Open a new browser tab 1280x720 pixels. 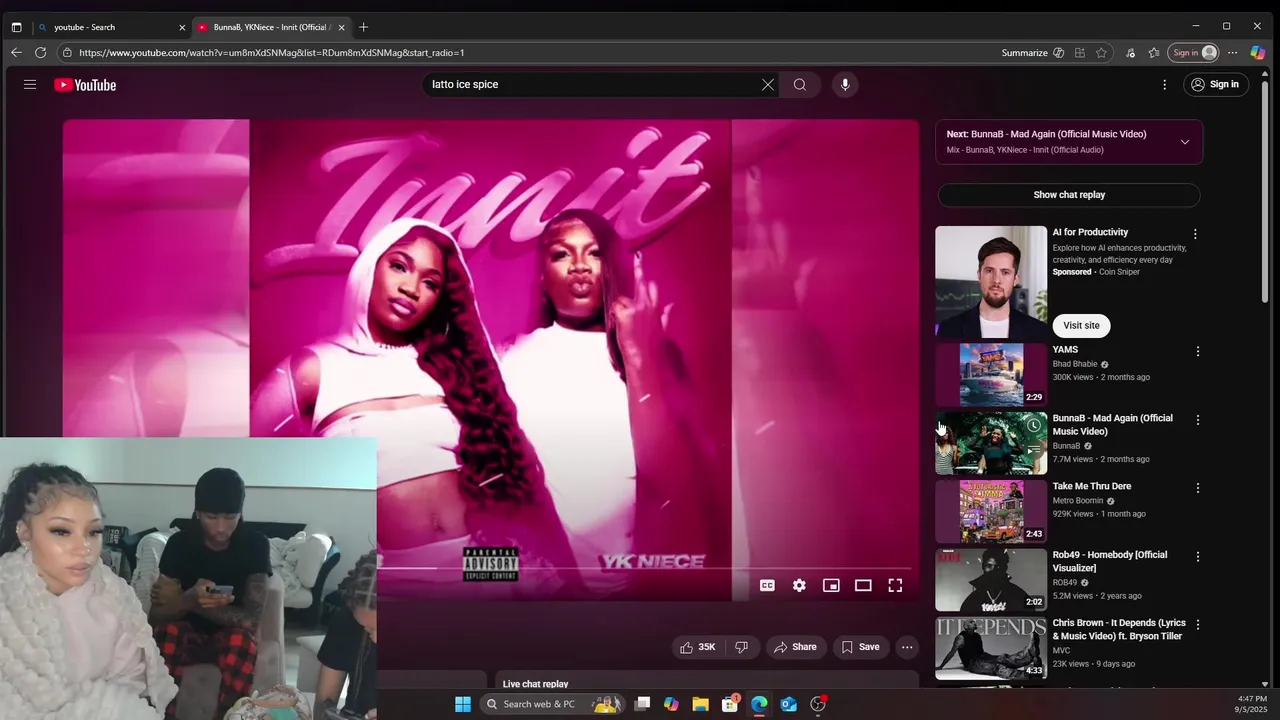coord(364,27)
